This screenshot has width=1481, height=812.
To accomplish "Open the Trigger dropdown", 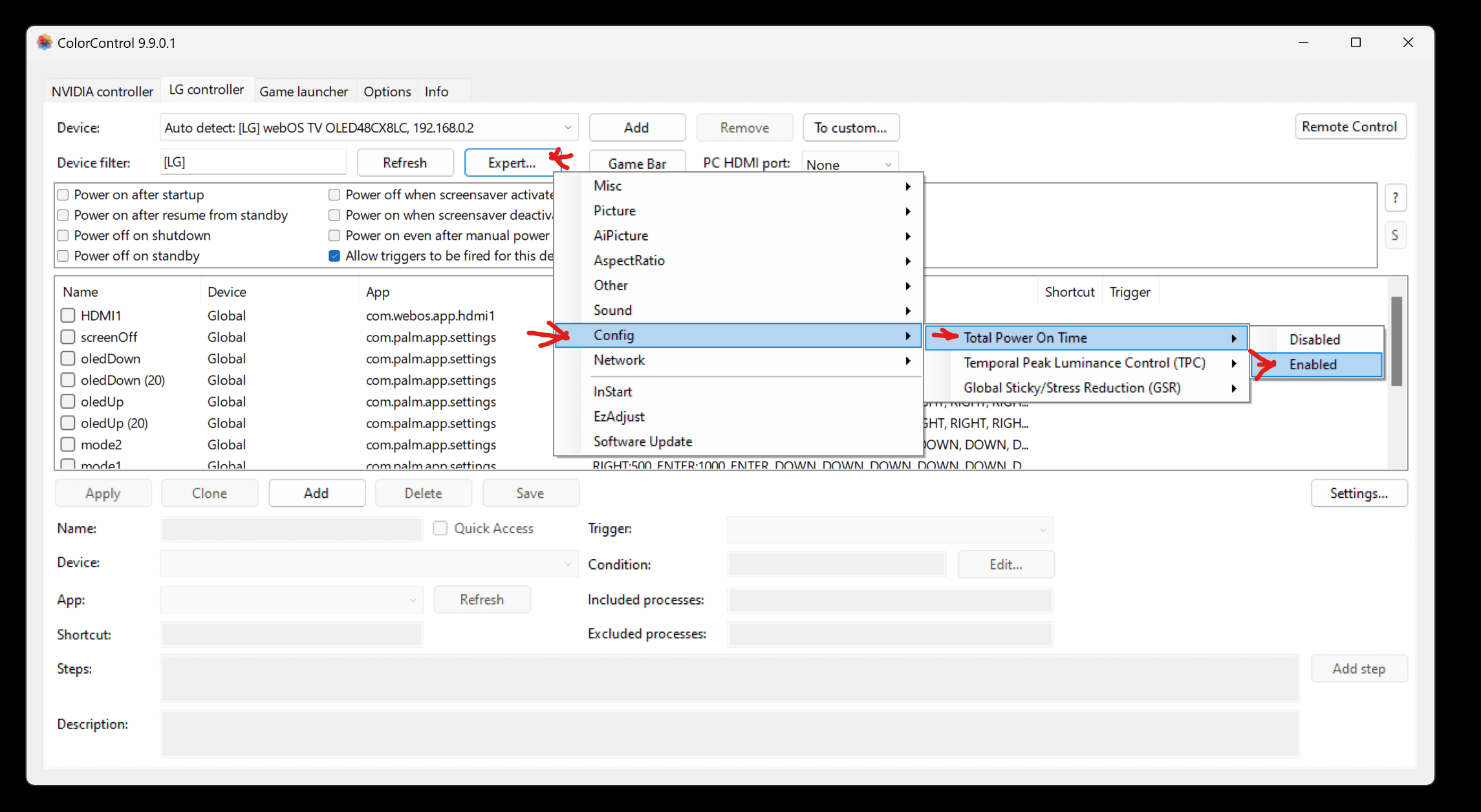I will coord(890,529).
